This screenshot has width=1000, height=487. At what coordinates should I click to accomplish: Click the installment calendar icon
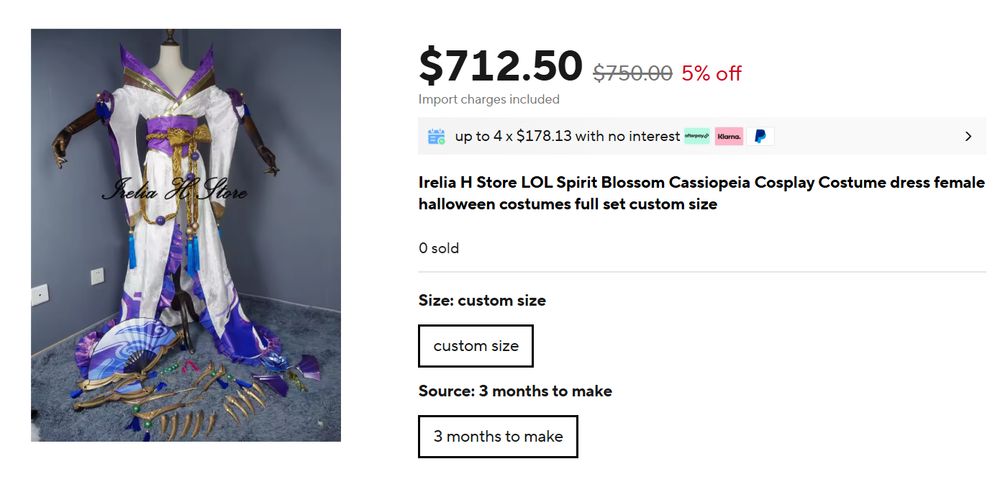436,136
